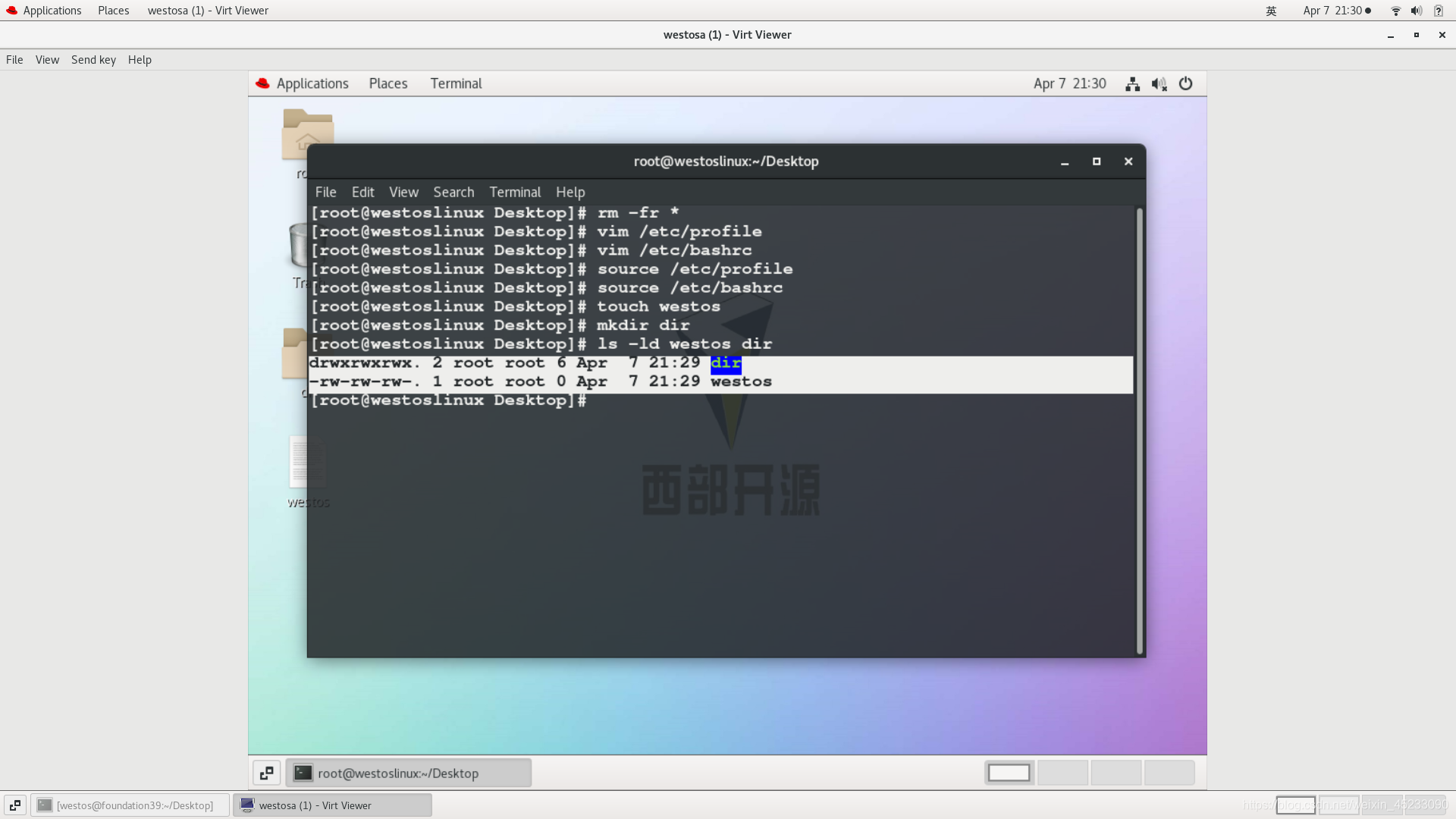The width and height of the screenshot is (1456, 819).
Task: Switch to the first guest workspace
Action: (1009, 773)
